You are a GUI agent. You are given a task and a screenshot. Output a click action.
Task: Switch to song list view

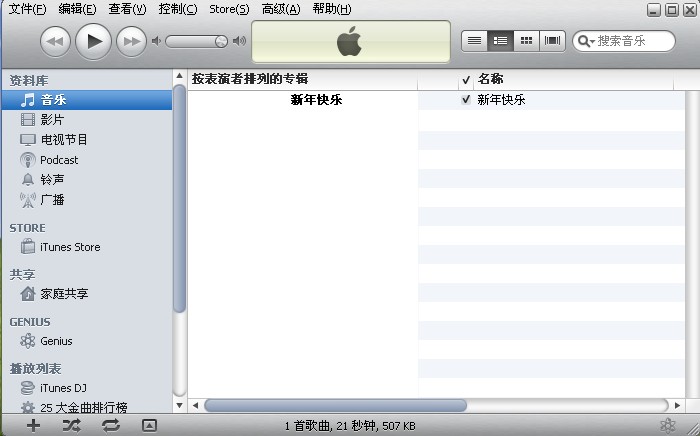click(474, 41)
